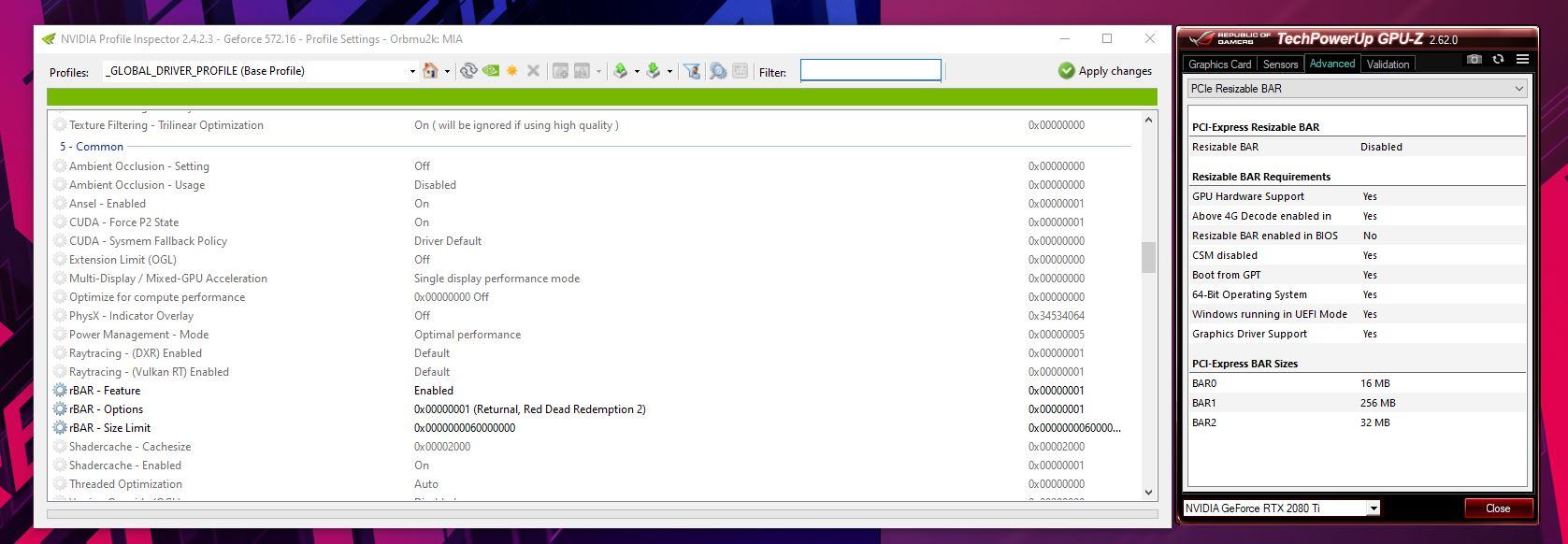Select 'Single display performance mode' value

coord(496,279)
